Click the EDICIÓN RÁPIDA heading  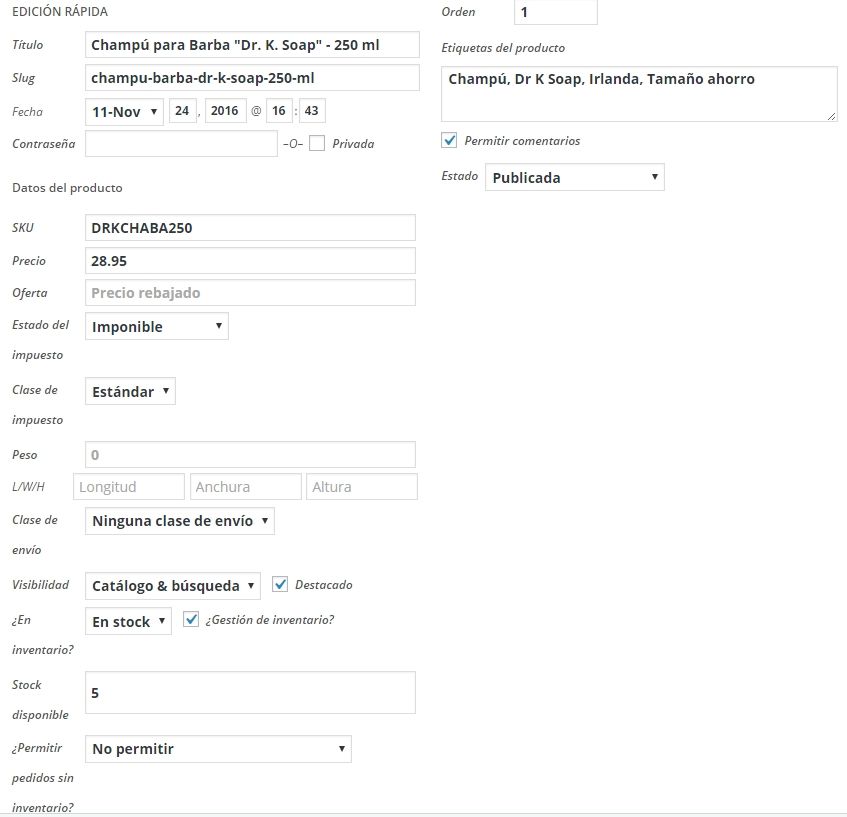60,12
